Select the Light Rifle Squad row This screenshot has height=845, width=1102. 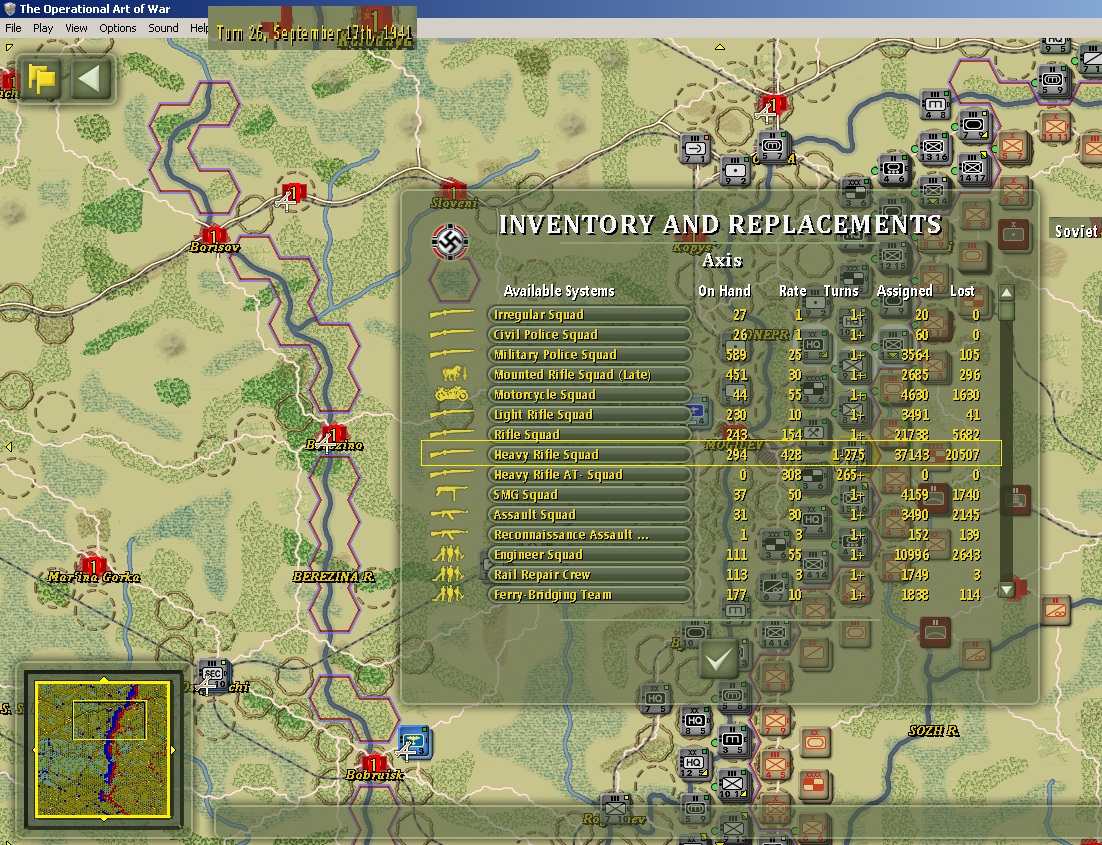click(x=710, y=415)
